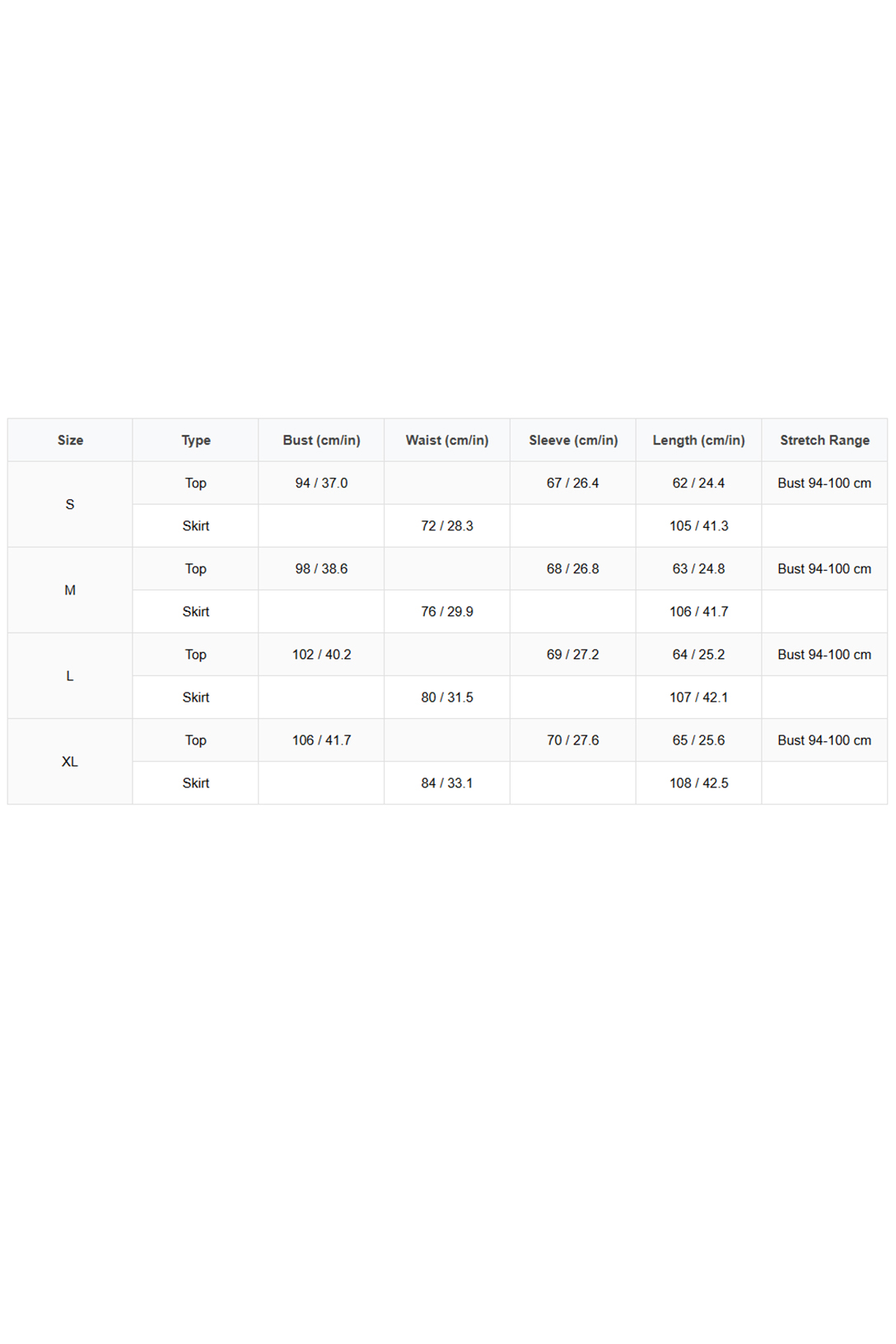Image resolution: width=896 pixels, height=1344 pixels.
Task: Select the Waist (cm/in) header cell
Action: tap(447, 440)
